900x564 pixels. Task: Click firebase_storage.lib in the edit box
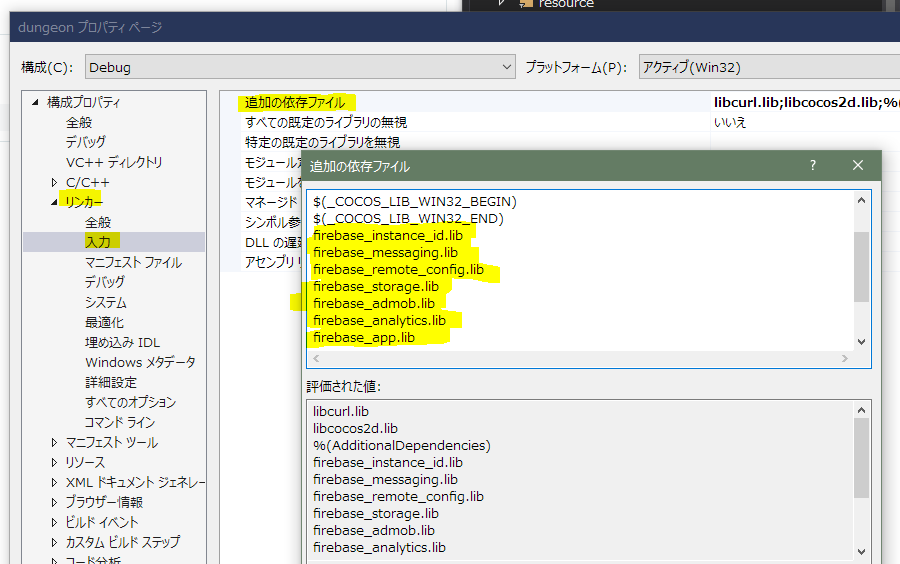376,287
